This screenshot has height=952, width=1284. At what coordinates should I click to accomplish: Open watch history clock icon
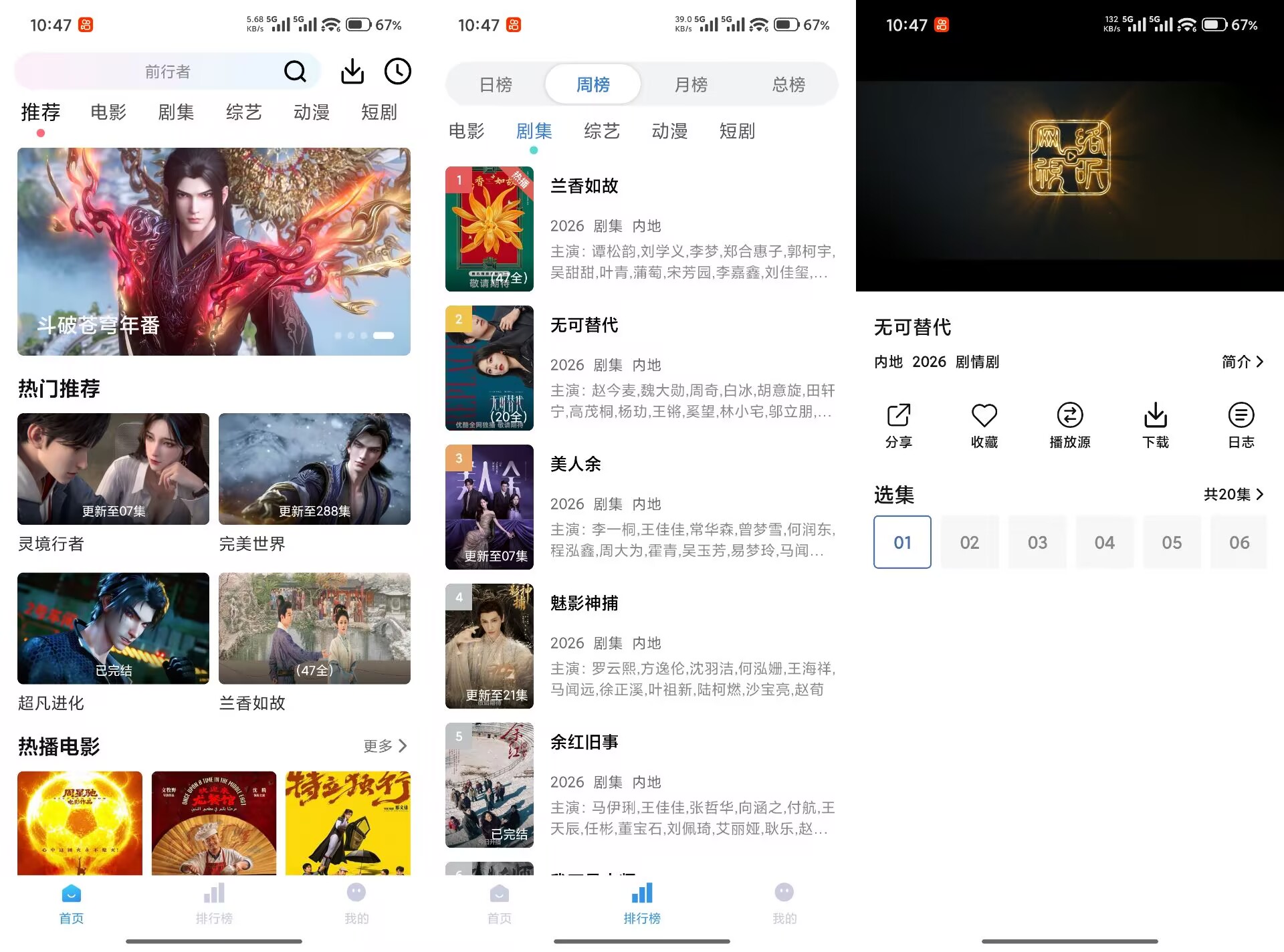click(397, 71)
